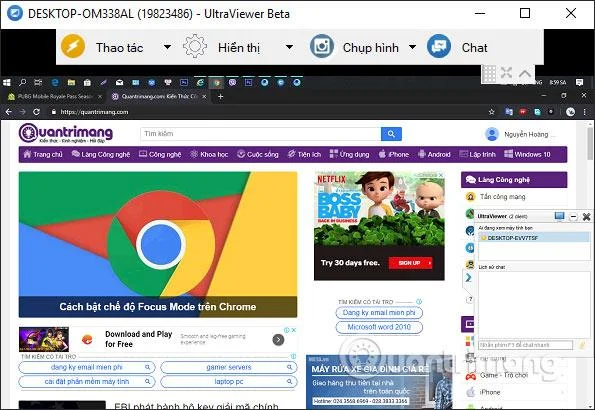Click the remote Windows Start button
This screenshot has height=410, width=595.
coord(7,82)
